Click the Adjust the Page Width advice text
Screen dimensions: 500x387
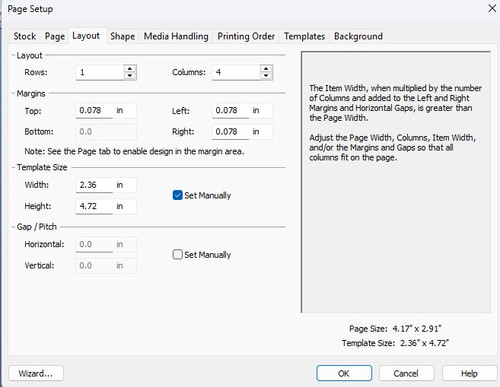point(392,148)
